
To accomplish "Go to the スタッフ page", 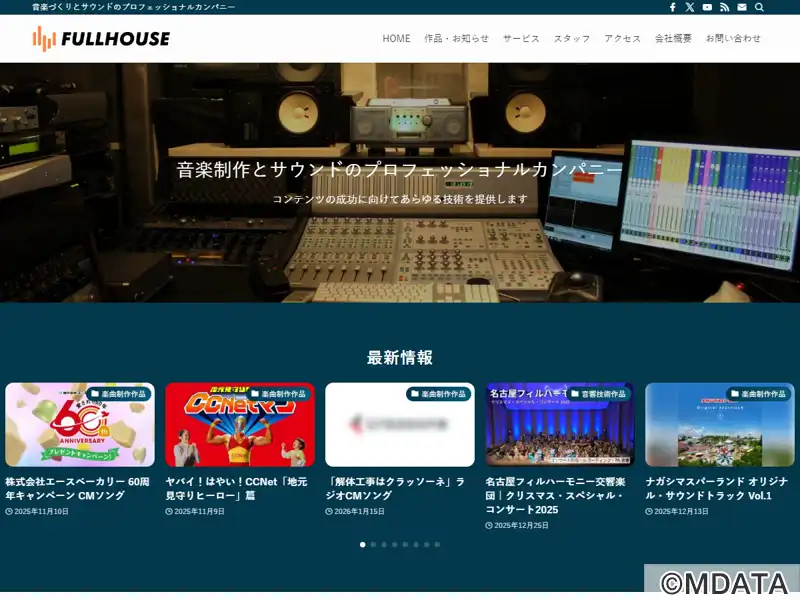I will click(x=572, y=39).
